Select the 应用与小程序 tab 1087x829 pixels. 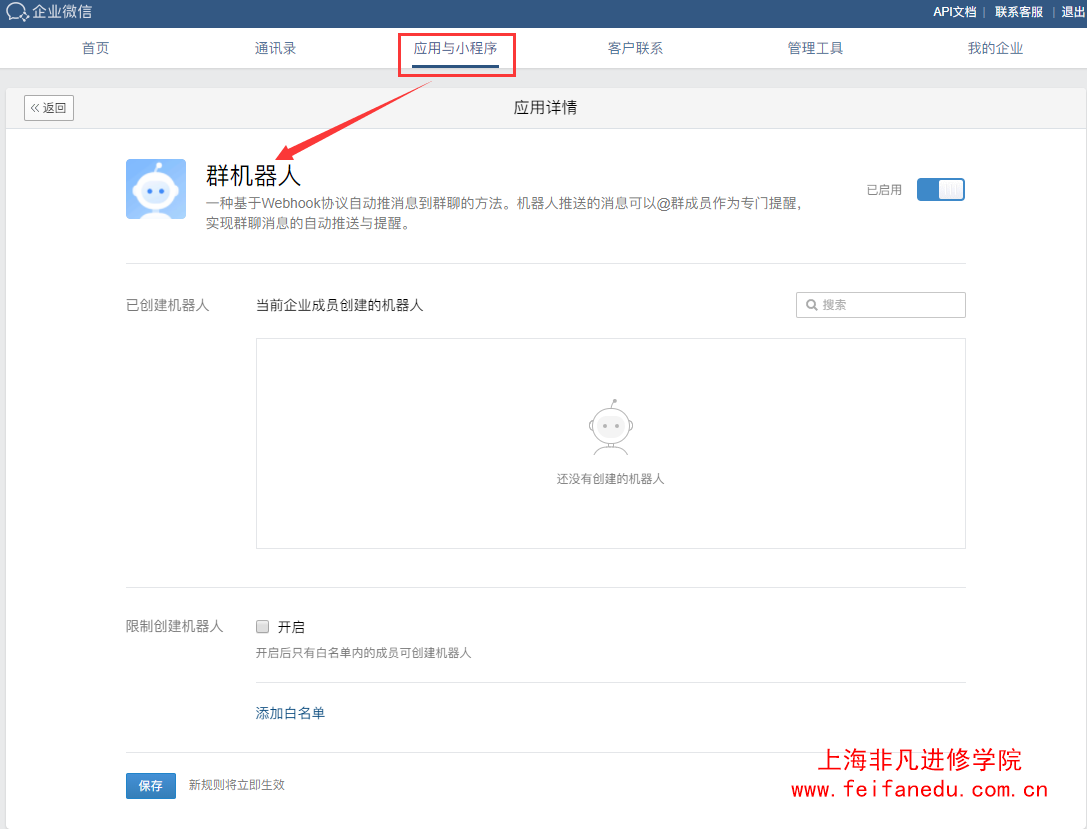(455, 48)
